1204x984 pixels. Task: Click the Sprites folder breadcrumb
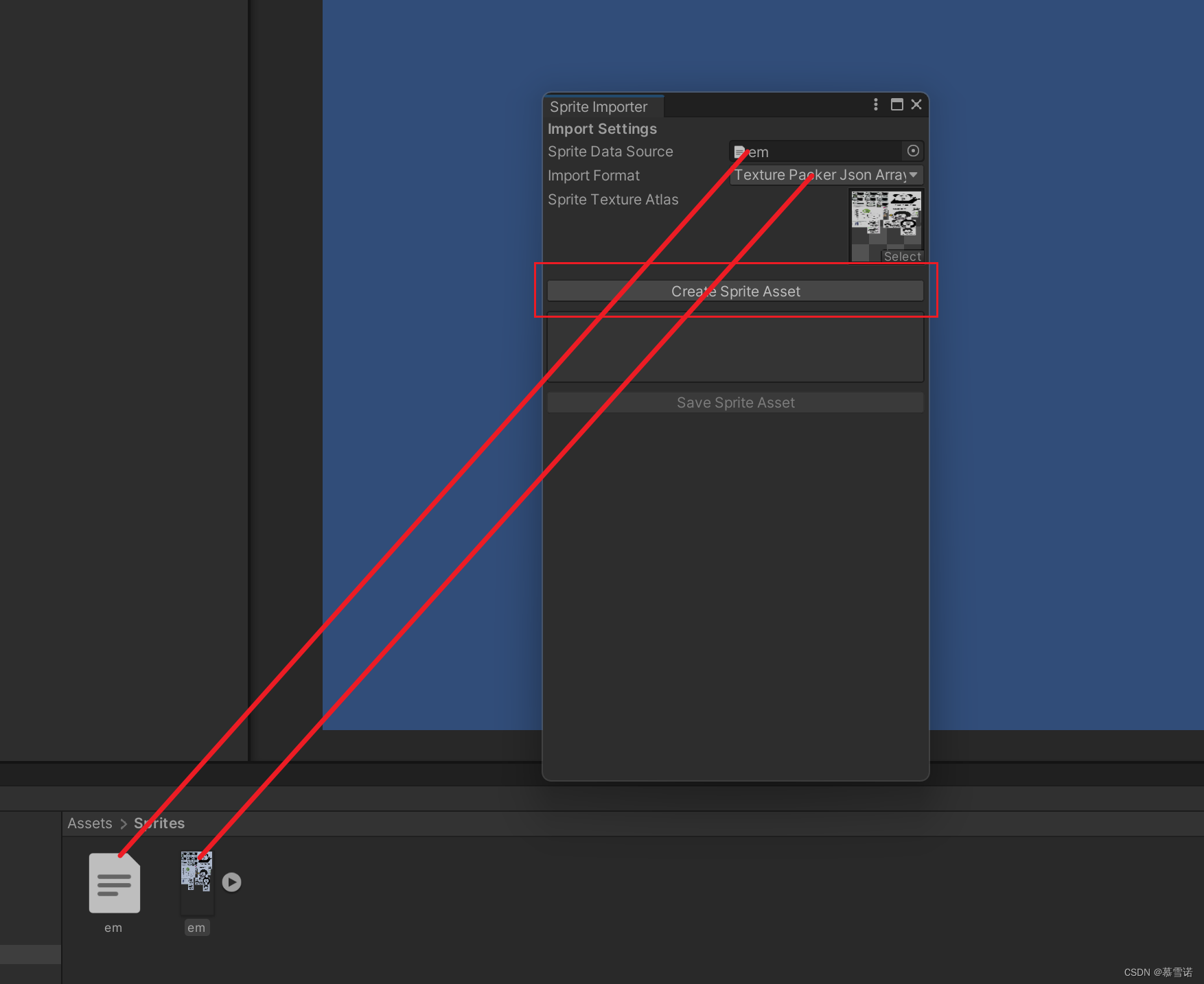(159, 823)
